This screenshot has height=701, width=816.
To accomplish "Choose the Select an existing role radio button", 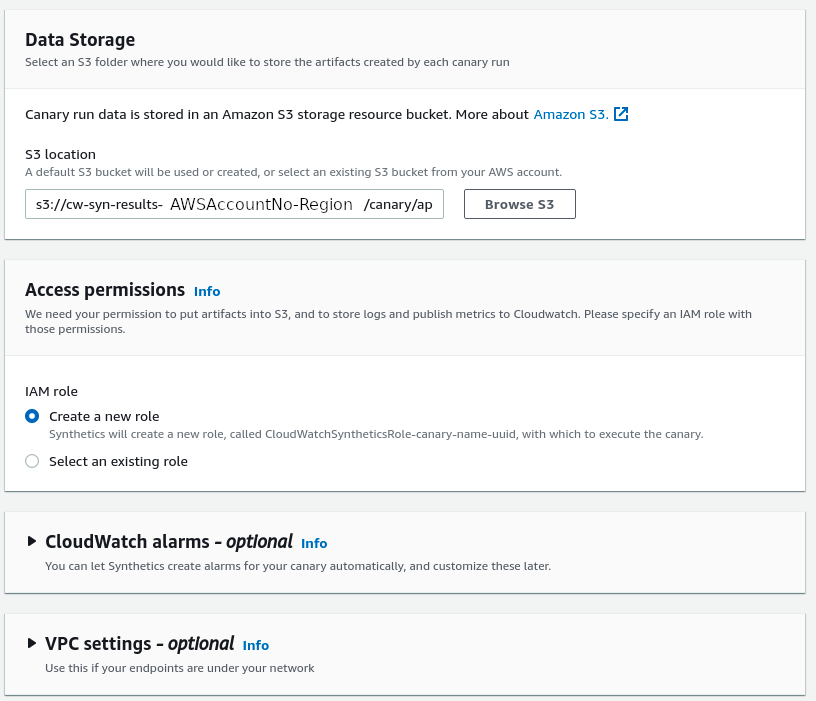I will (32, 461).
